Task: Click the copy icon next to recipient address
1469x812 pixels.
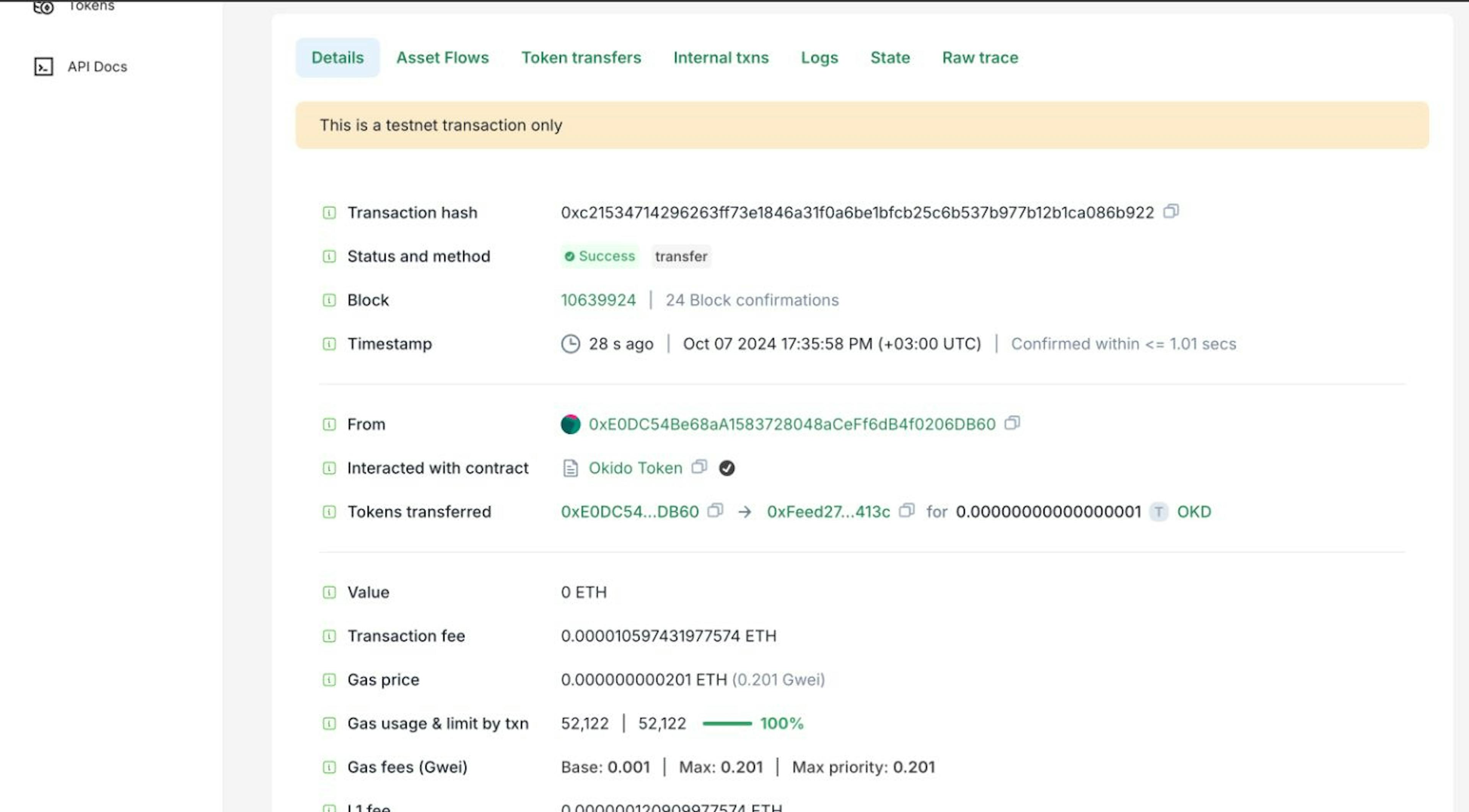Action: click(906, 511)
